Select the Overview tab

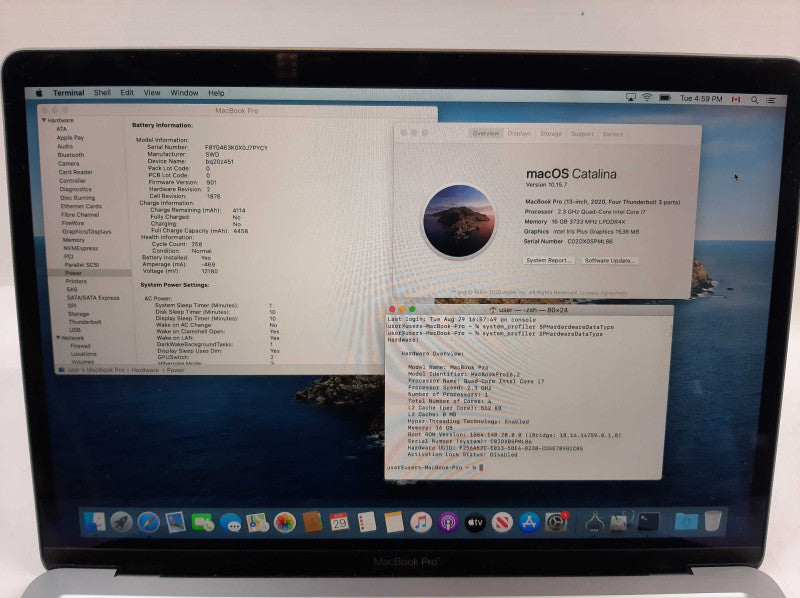click(486, 133)
